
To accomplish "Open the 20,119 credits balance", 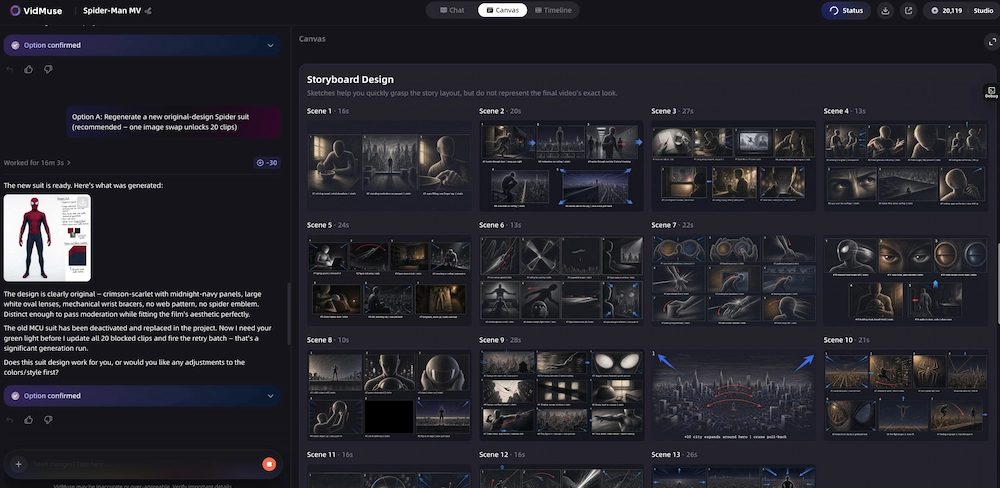I will 946,10.
